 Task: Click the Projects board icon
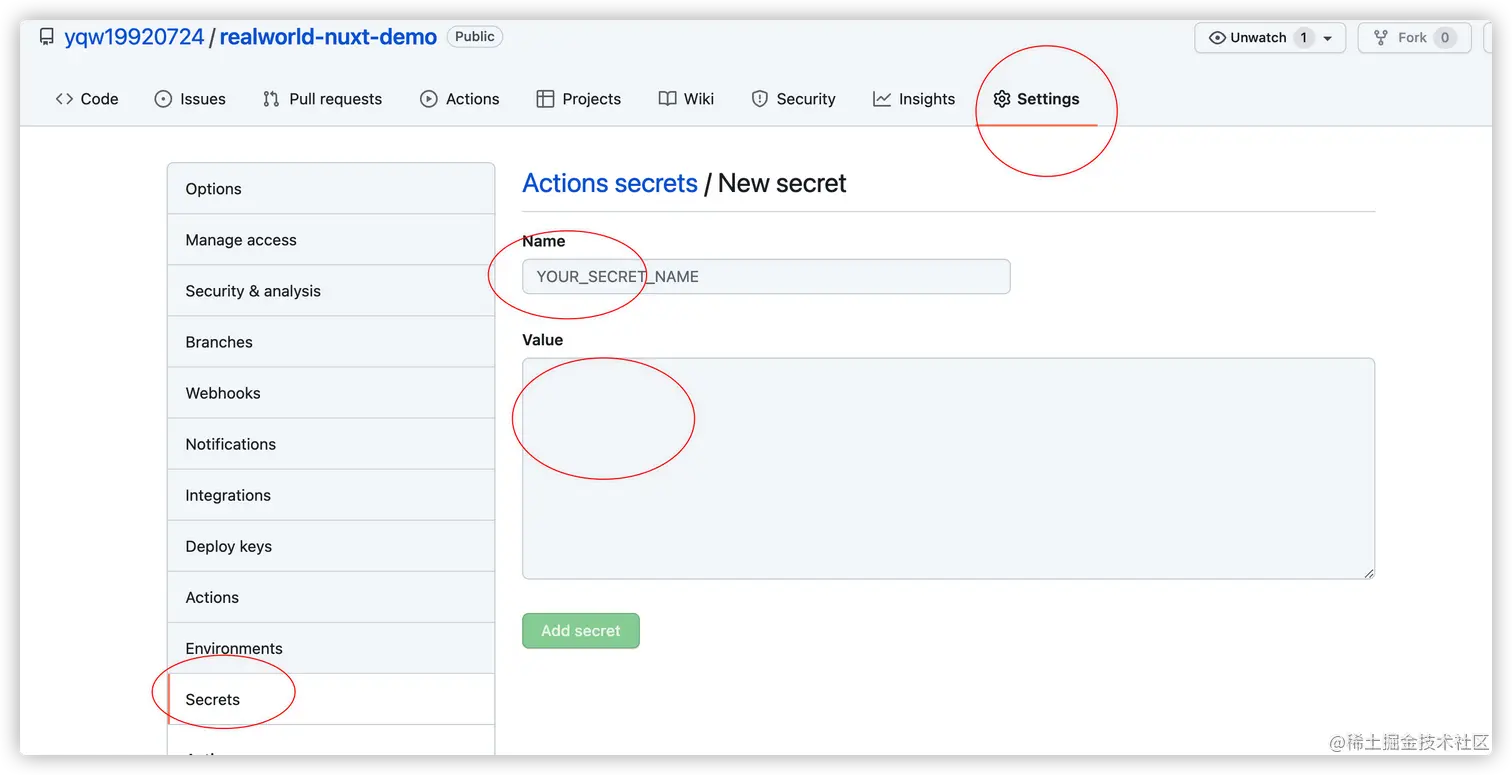545,99
